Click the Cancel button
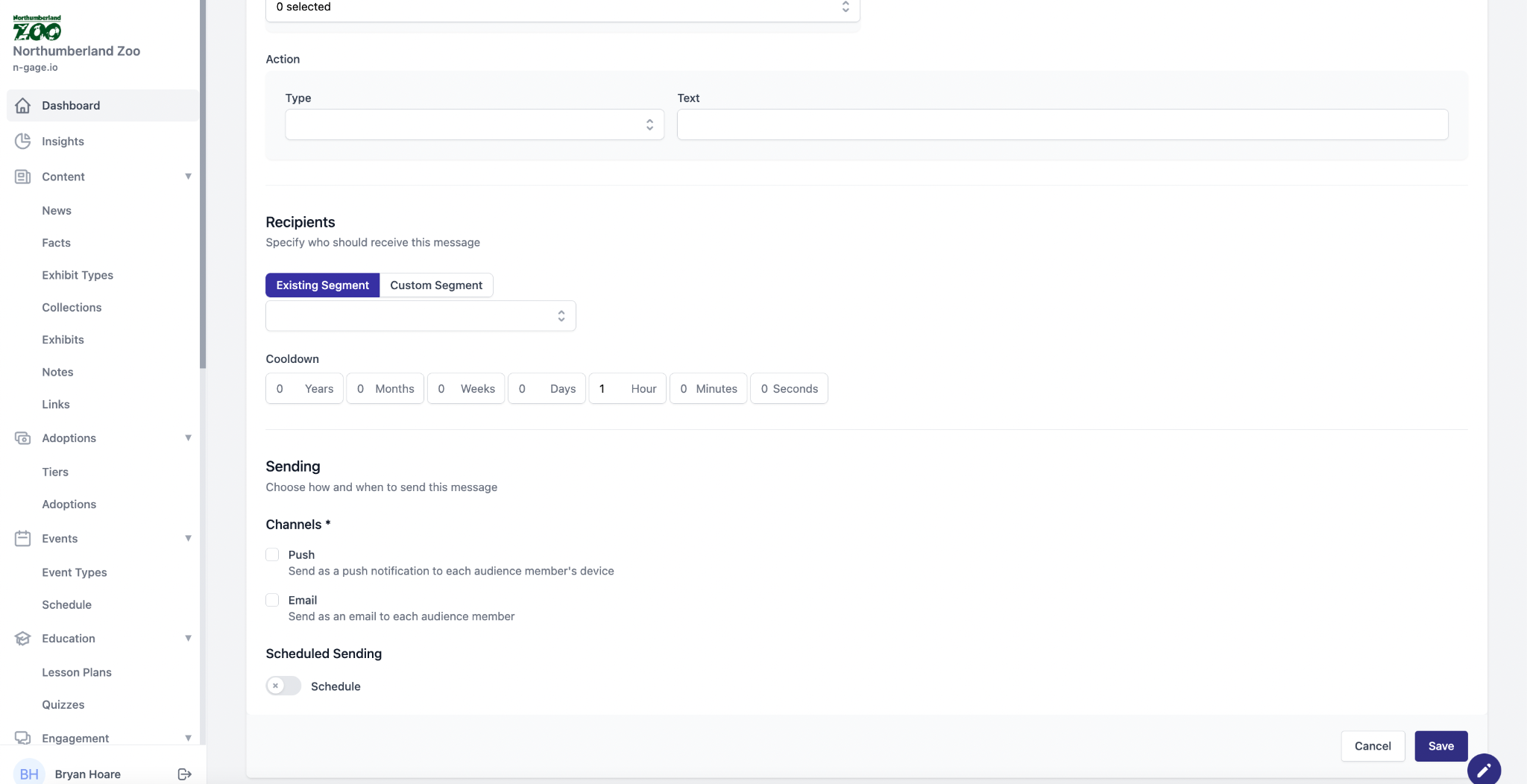Screen dimensions: 1527x784 tap(1372, 746)
